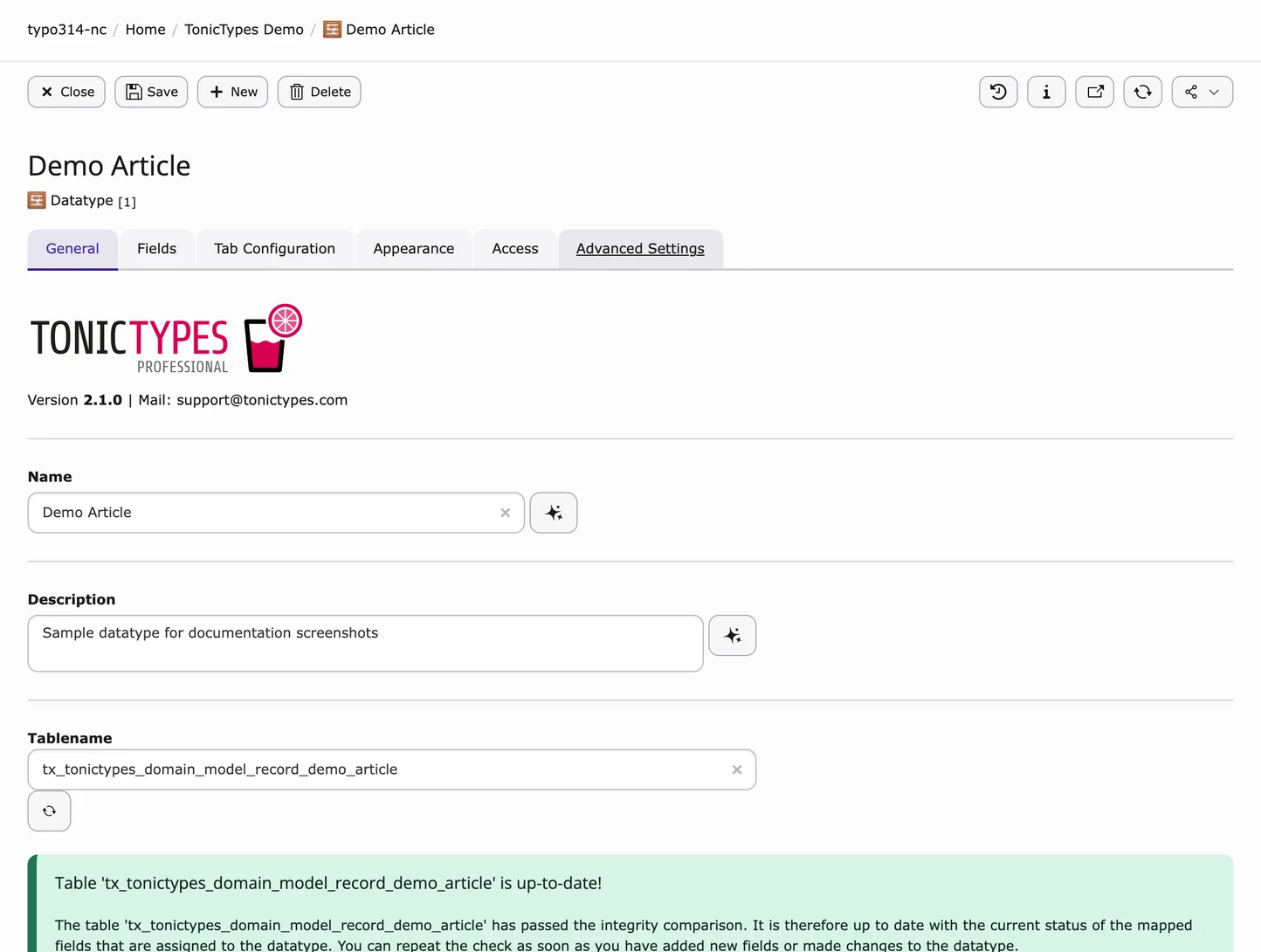Create a New record

(232, 92)
